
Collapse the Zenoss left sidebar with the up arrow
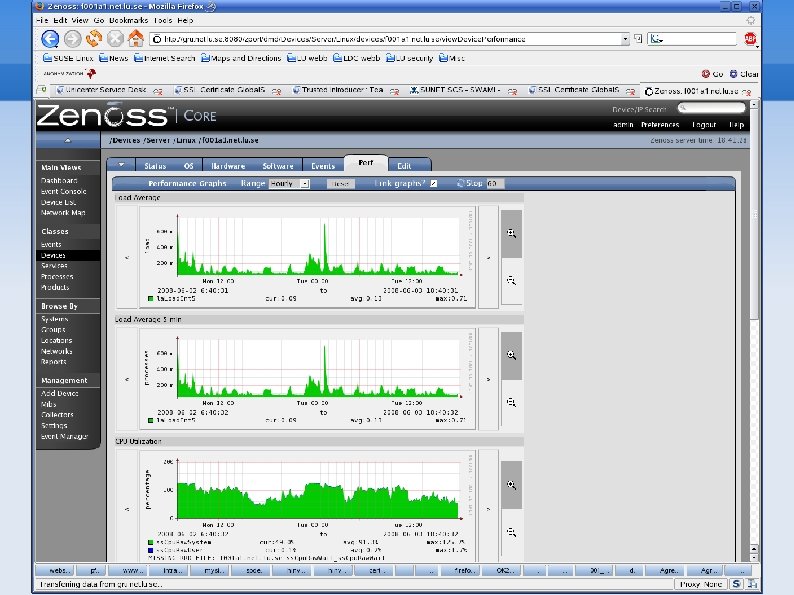tap(68, 140)
